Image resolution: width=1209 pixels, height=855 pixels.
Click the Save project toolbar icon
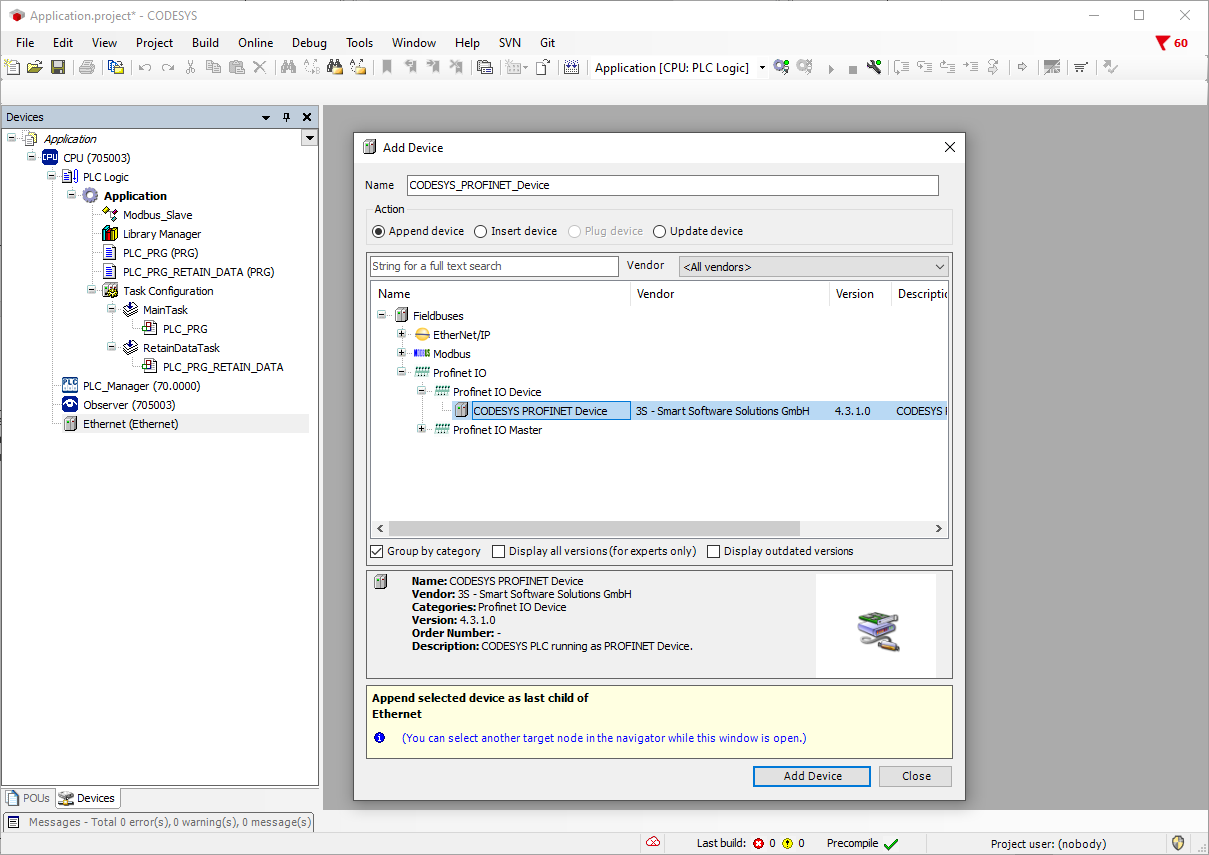point(58,68)
